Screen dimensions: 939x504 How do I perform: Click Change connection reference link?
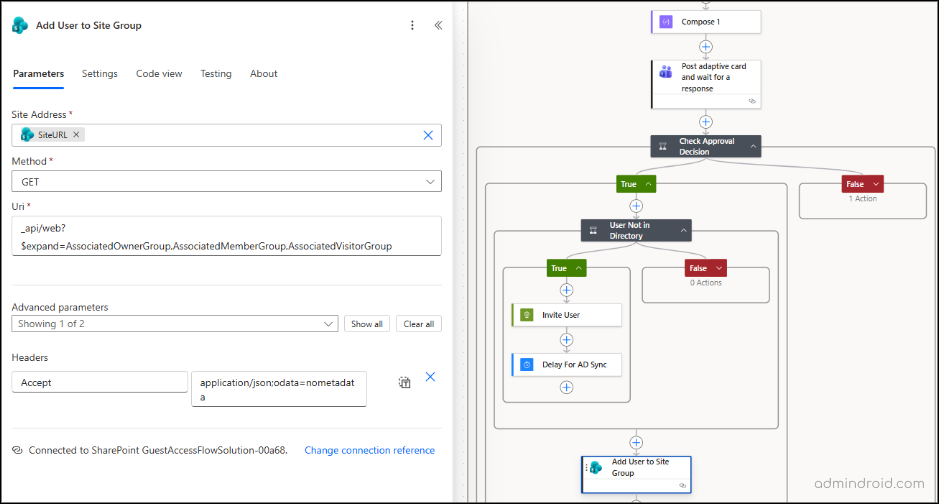(x=369, y=450)
